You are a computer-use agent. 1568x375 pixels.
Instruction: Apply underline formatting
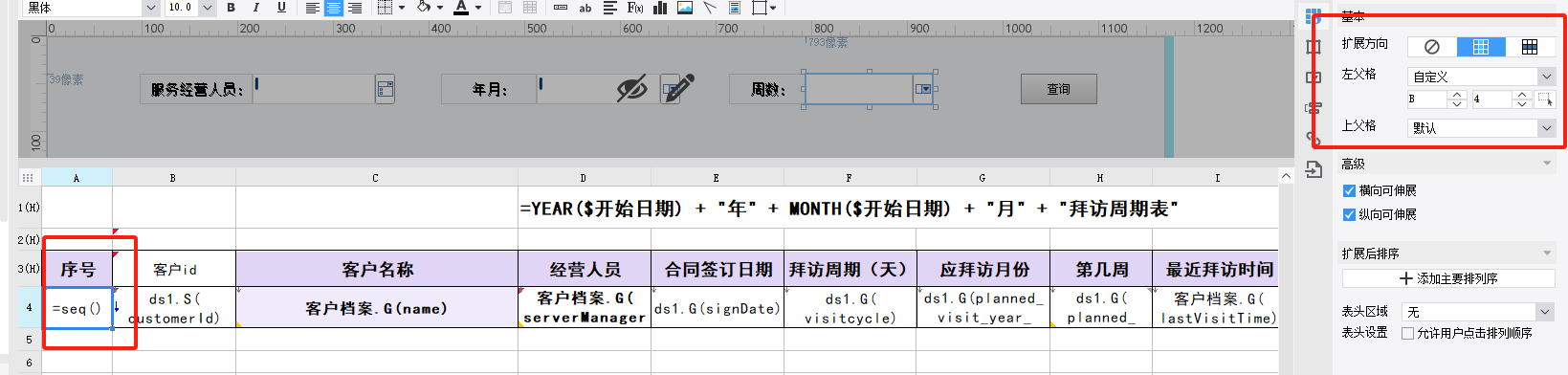pos(281,8)
